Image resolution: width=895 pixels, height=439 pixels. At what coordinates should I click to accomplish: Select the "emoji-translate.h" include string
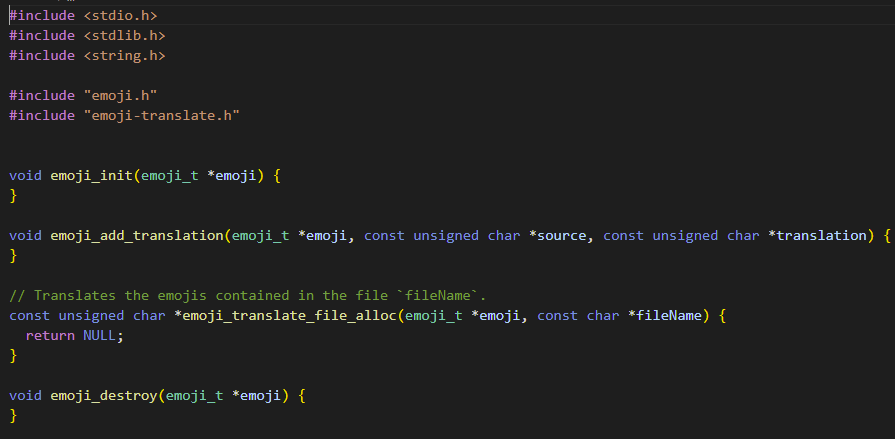(x=162, y=115)
